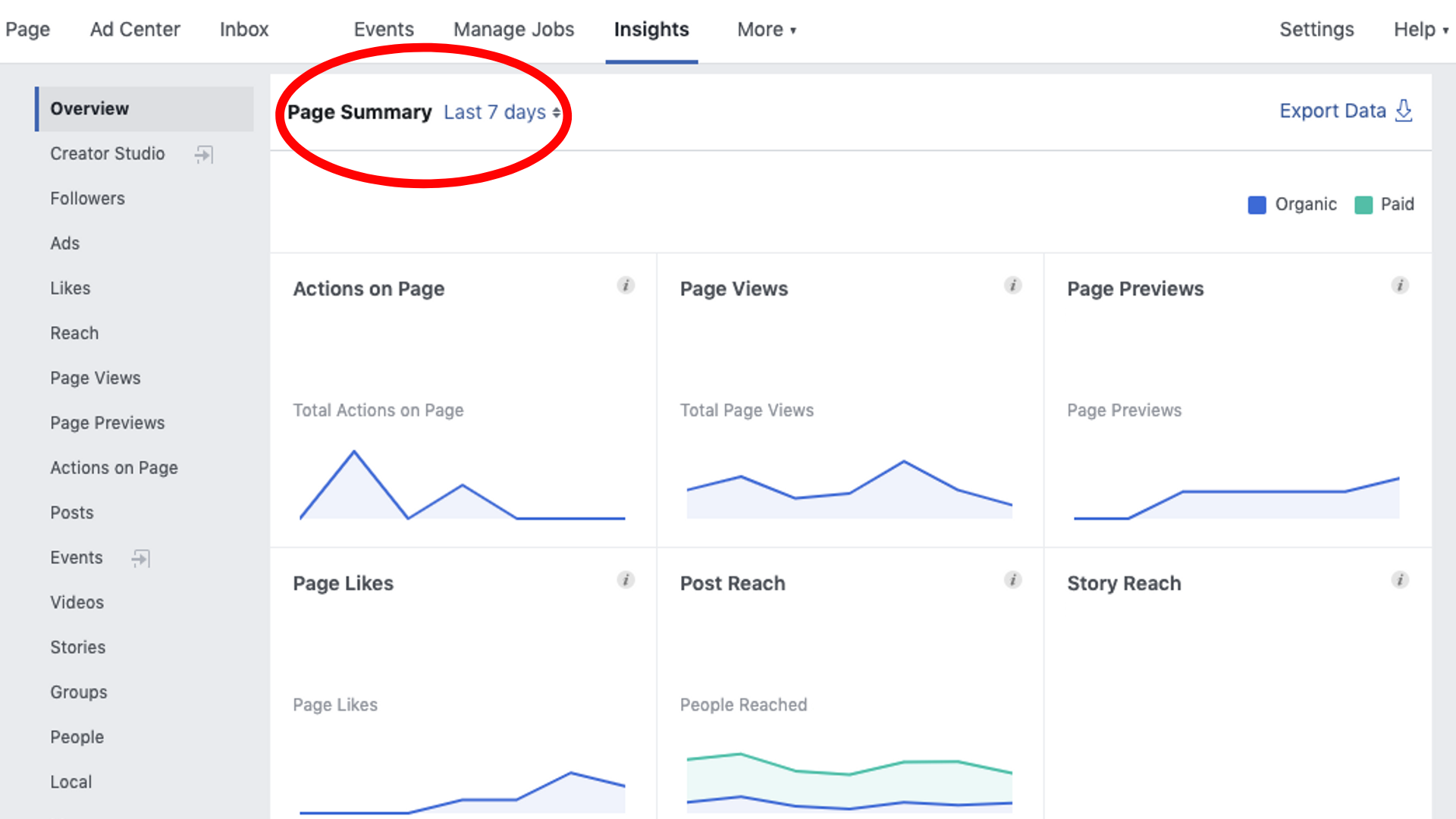Click info icon on Page Views card
The image size is (1456, 819).
click(x=1012, y=286)
